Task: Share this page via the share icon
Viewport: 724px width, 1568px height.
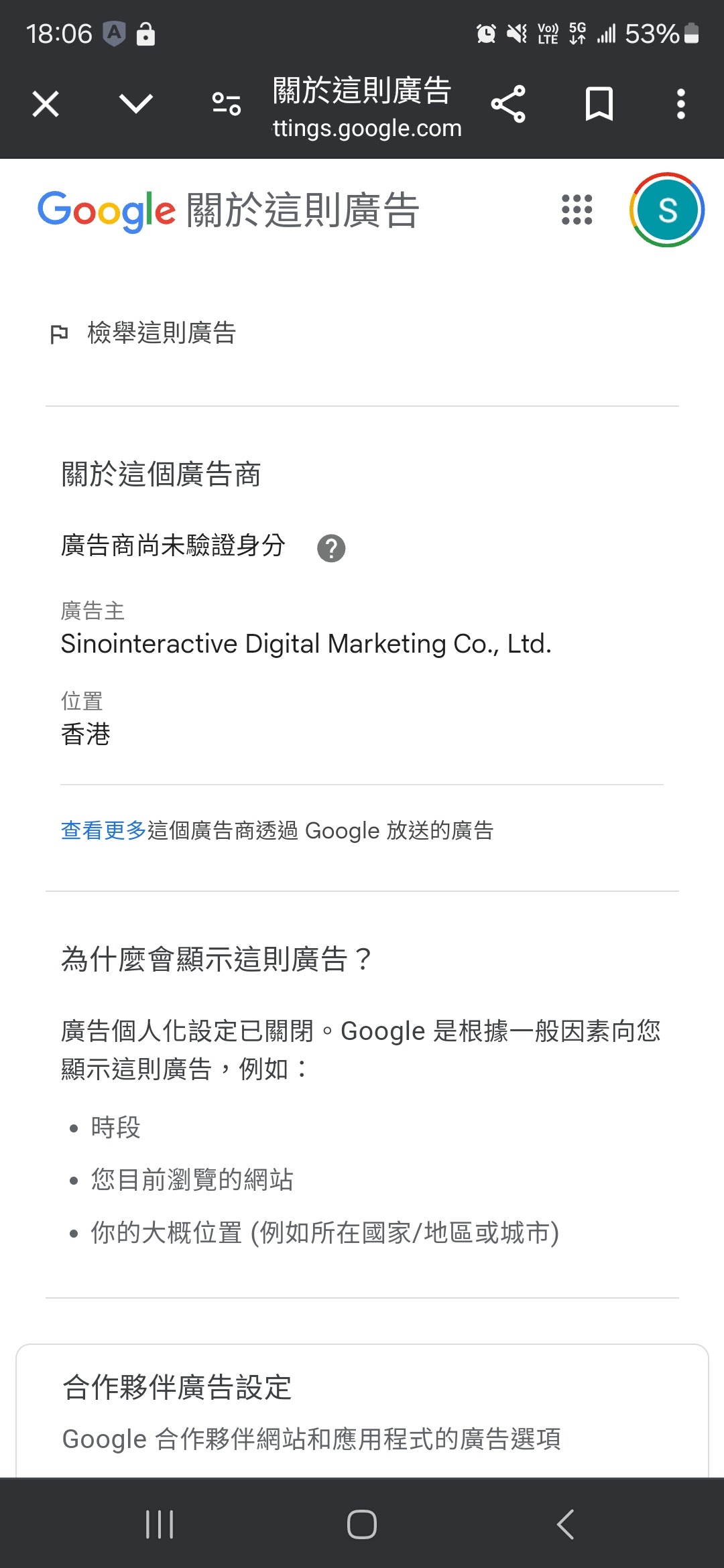Action: (509, 103)
